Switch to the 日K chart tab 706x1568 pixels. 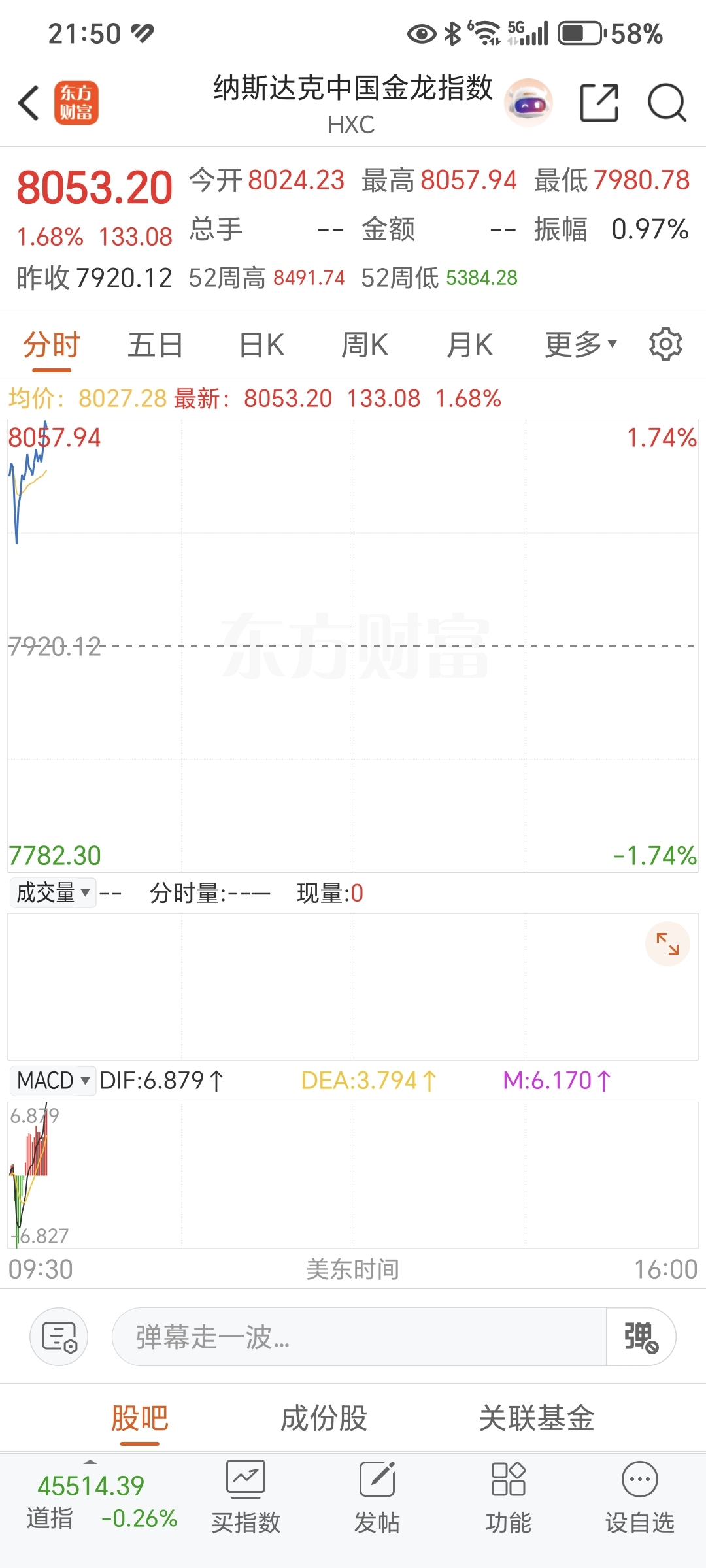[x=261, y=344]
